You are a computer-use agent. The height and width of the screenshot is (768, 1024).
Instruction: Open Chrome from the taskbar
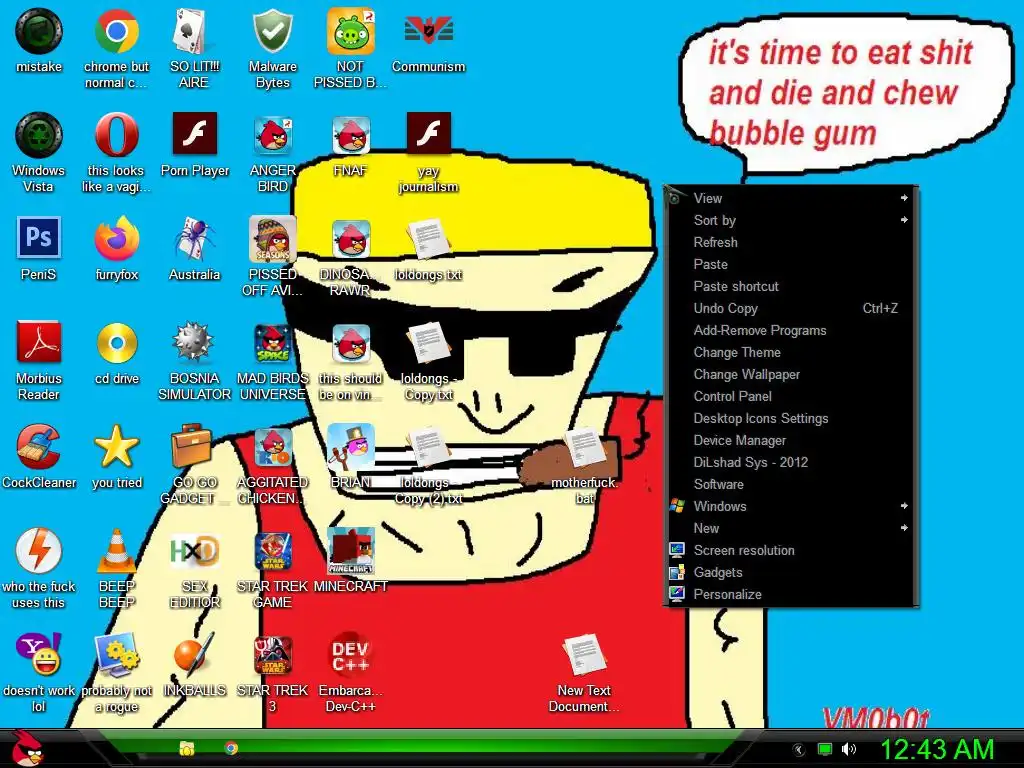click(231, 748)
